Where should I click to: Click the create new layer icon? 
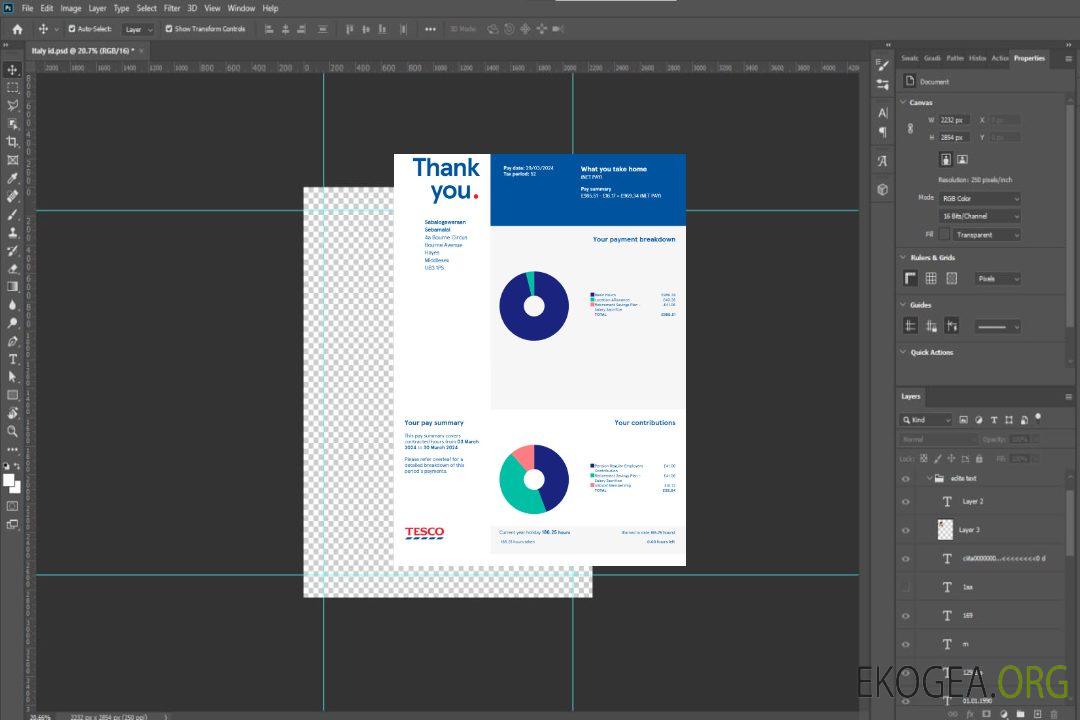click(x=1037, y=714)
